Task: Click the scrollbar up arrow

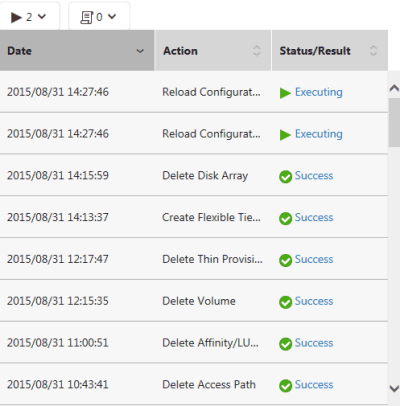Action: 394,88
